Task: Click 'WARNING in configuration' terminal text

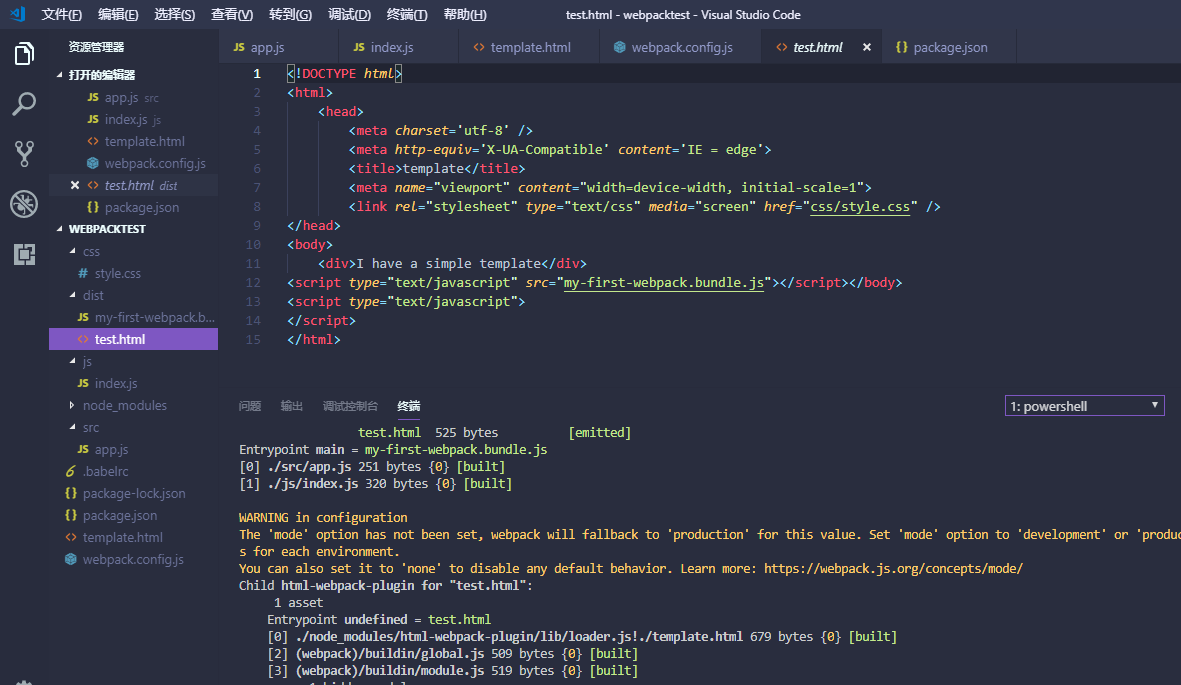Action: pos(323,518)
